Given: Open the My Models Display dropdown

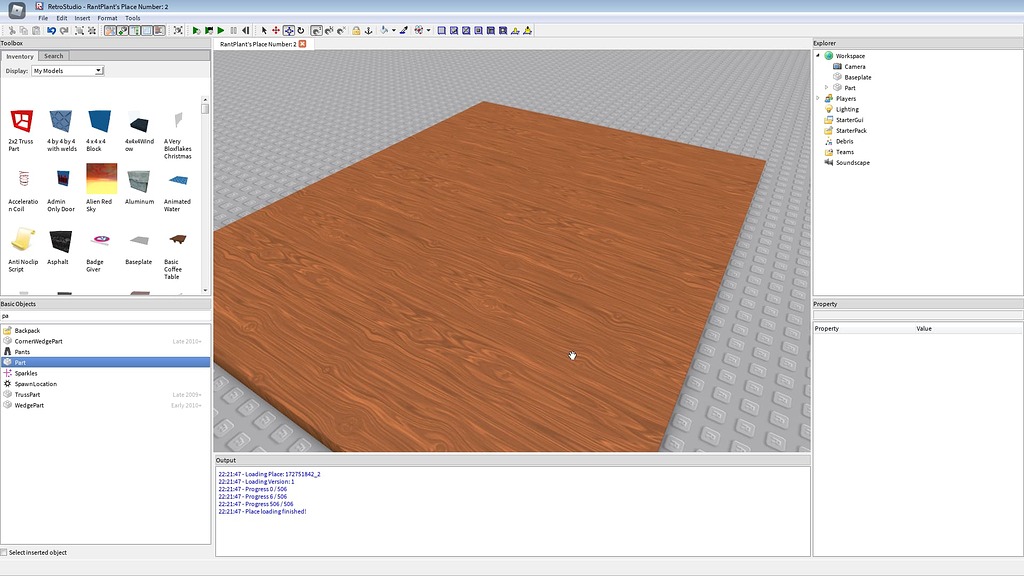Looking at the screenshot, I should coord(98,69).
